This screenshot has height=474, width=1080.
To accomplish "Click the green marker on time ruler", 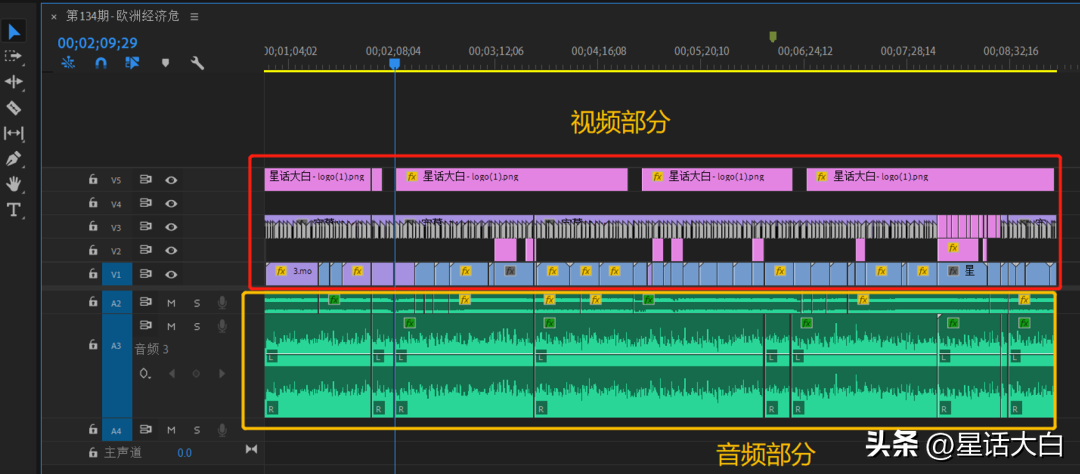I will (x=772, y=37).
